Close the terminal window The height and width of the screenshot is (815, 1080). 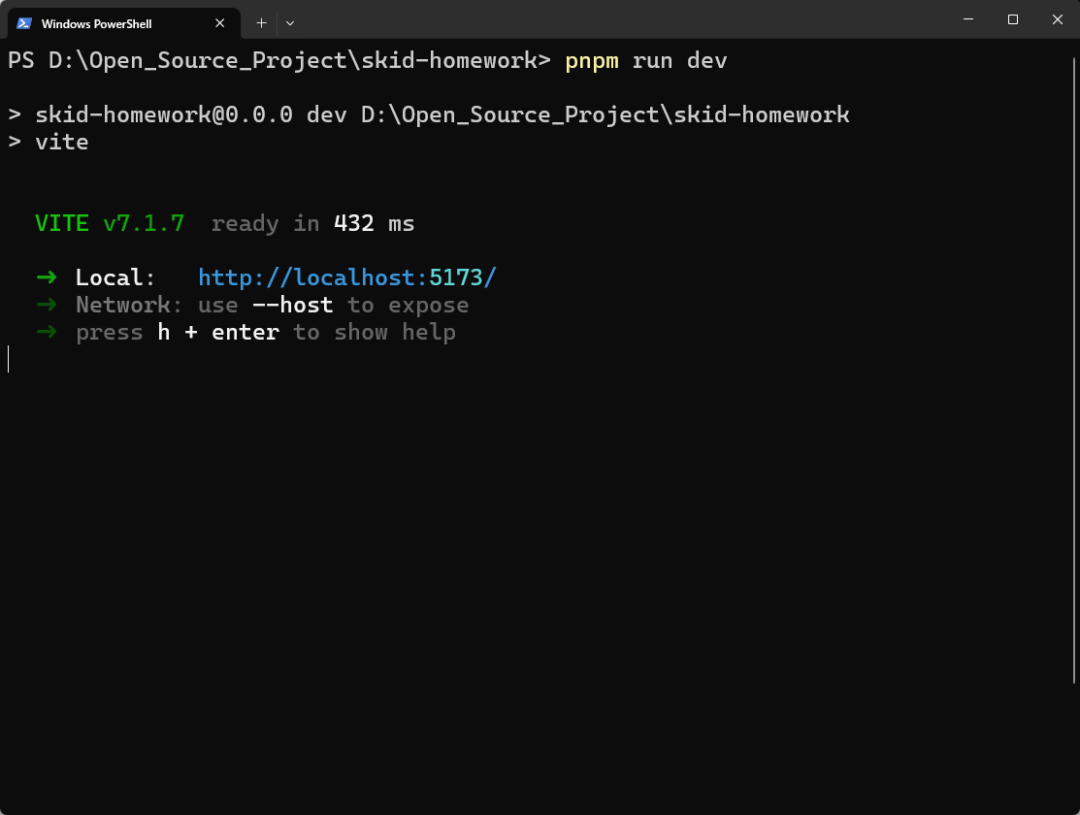pos(1057,19)
